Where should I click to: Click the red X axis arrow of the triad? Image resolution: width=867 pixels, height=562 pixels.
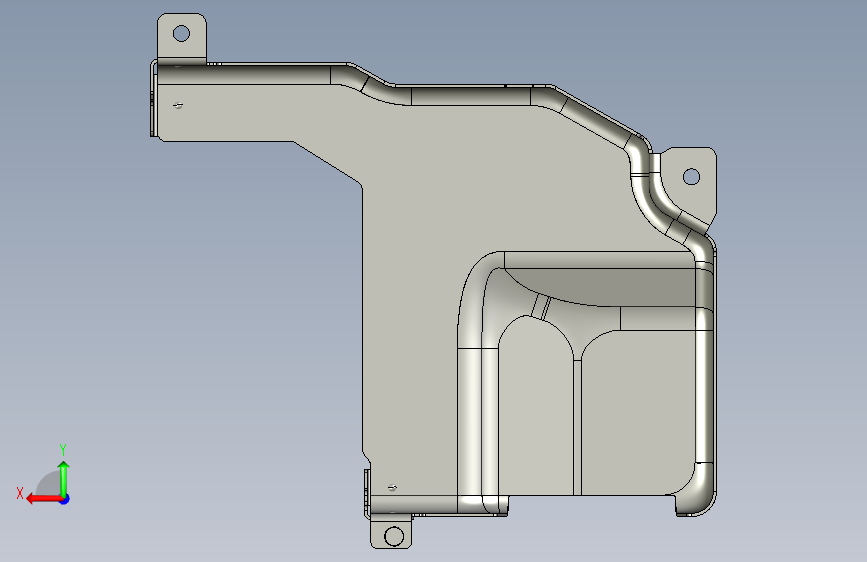pos(44,499)
